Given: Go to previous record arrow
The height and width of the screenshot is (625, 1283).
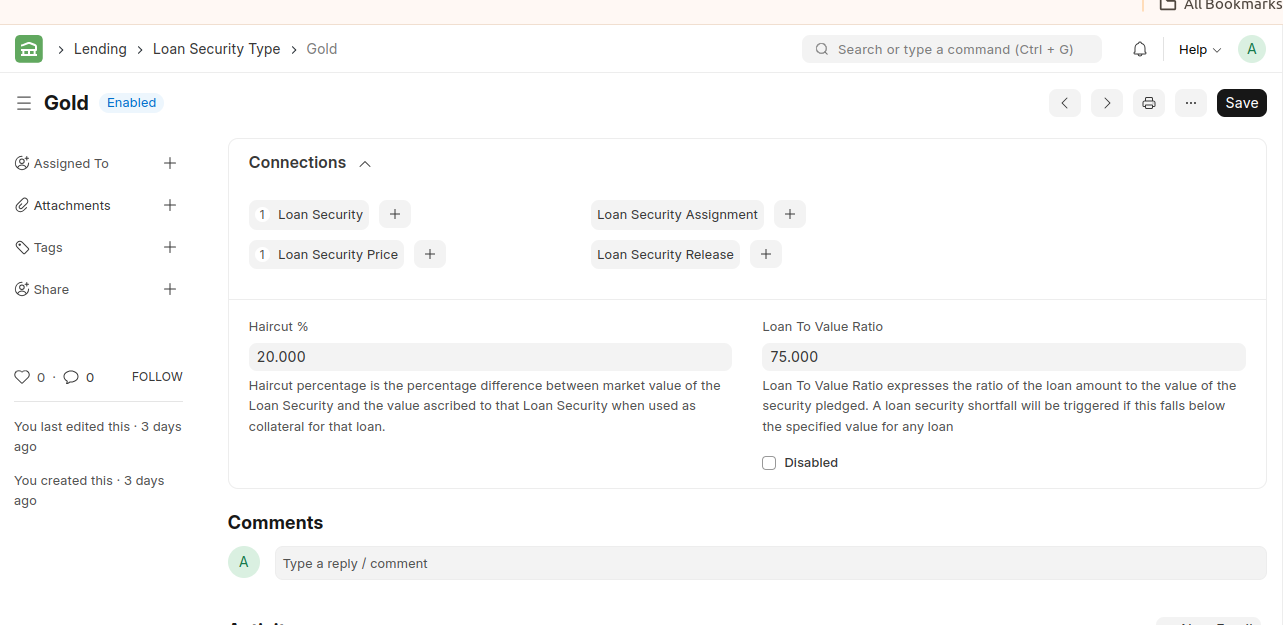Looking at the screenshot, I should [x=1065, y=103].
